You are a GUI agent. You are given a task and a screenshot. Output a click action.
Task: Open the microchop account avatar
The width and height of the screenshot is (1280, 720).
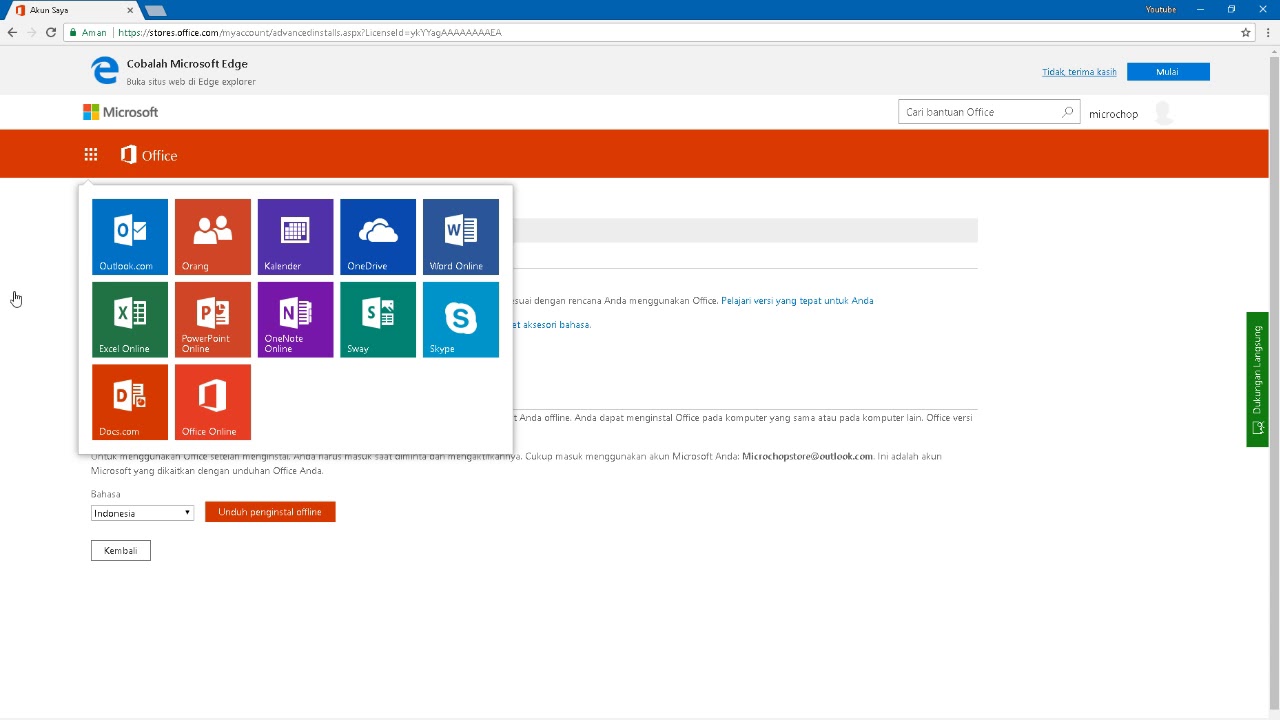(x=1163, y=113)
